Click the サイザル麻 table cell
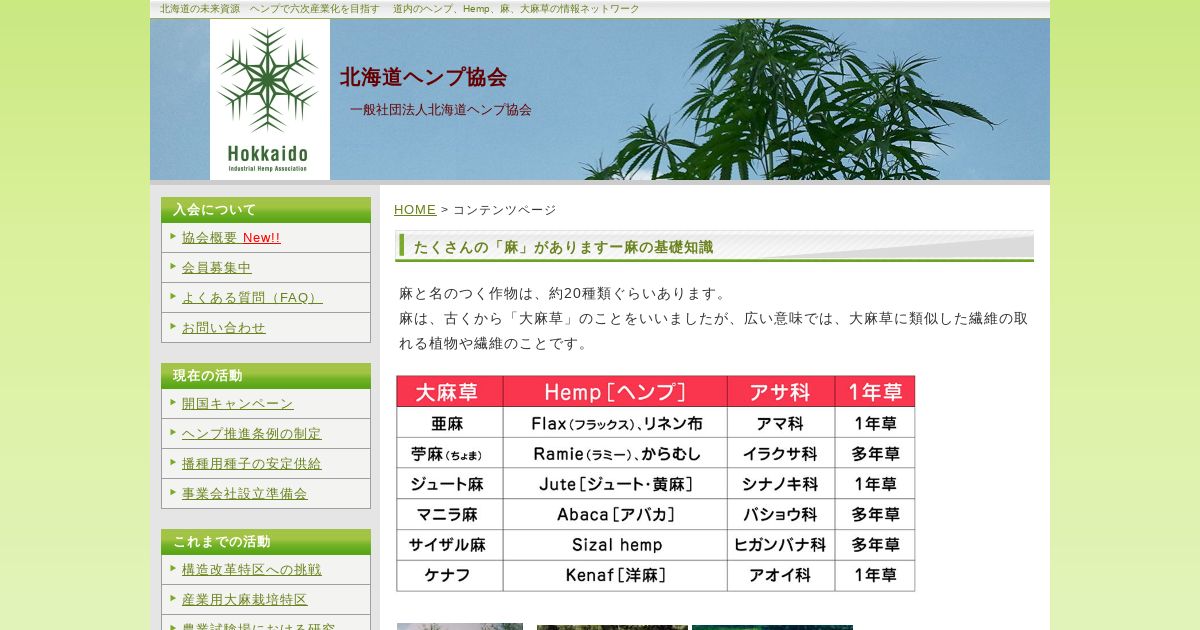The width and height of the screenshot is (1200, 630). pyautogui.click(x=450, y=545)
